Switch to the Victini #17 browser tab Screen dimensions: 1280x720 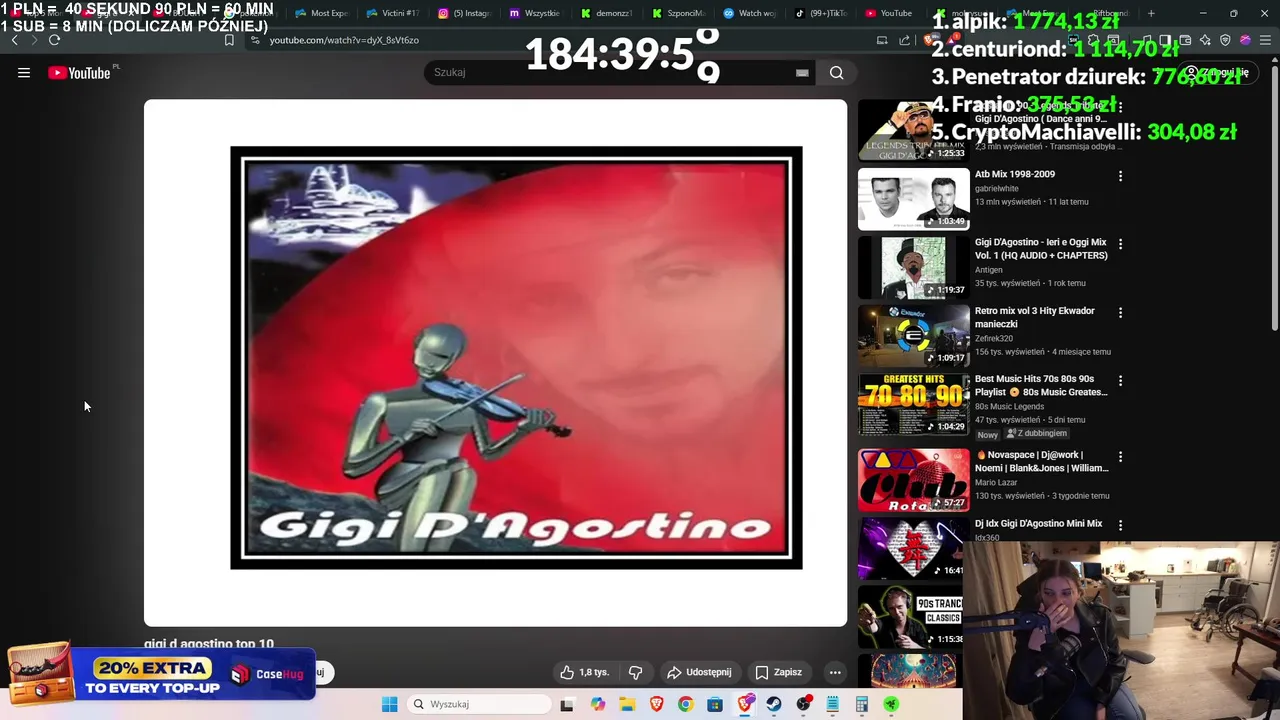392,13
